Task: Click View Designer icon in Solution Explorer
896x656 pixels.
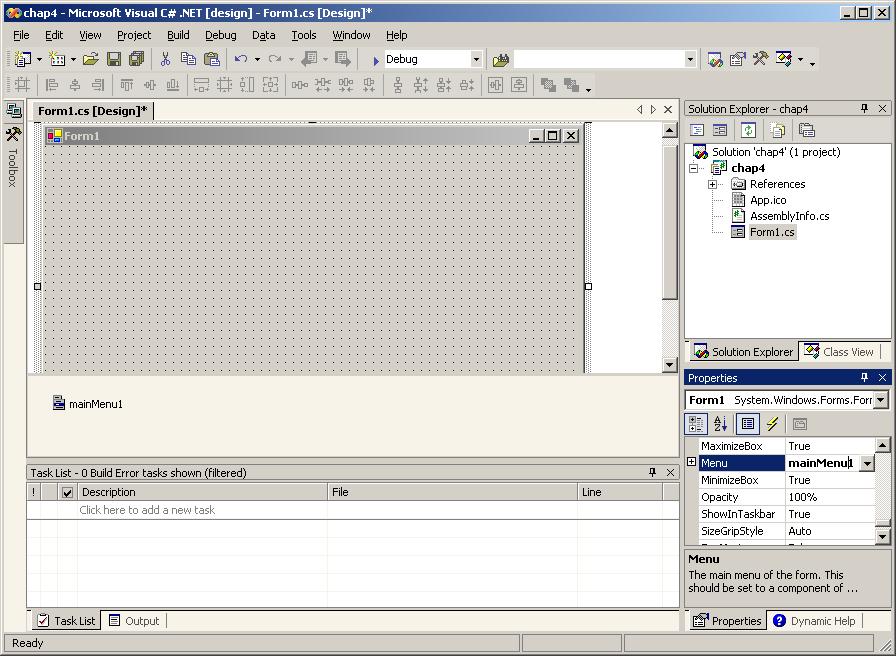Action: pyautogui.click(x=720, y=130)
